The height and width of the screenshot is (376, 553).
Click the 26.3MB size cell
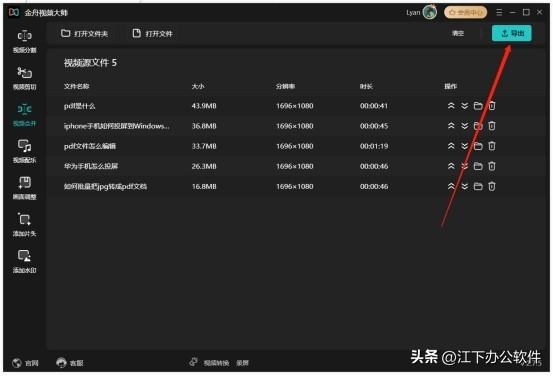click(204, 166)
